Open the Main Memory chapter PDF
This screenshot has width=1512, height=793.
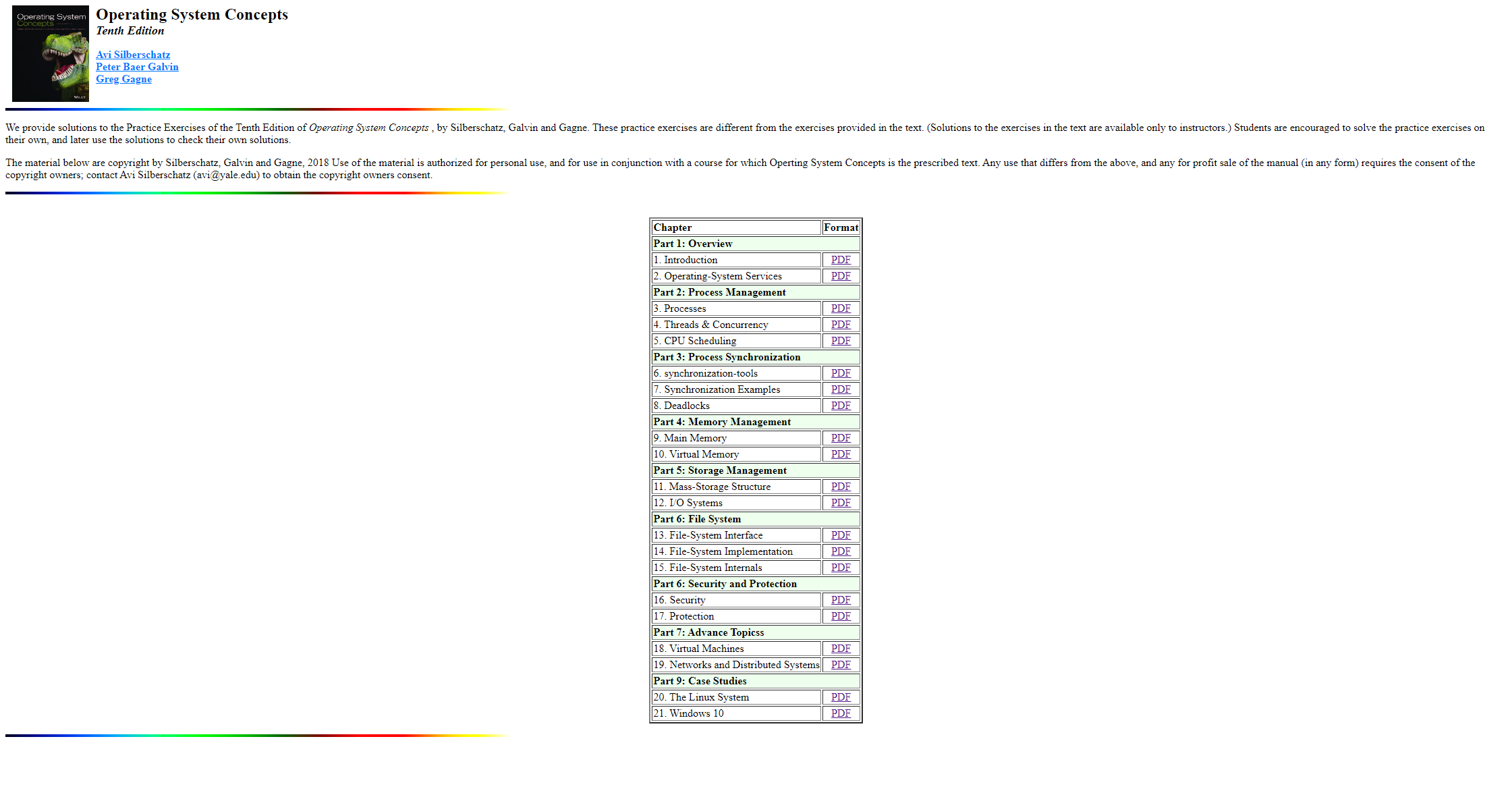coord(841,437)
